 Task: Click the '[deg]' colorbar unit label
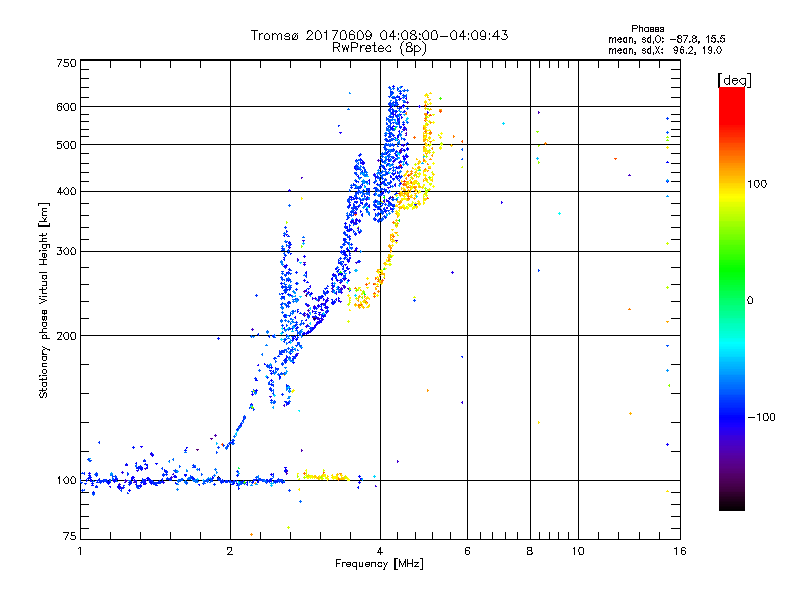click(734, 80)
